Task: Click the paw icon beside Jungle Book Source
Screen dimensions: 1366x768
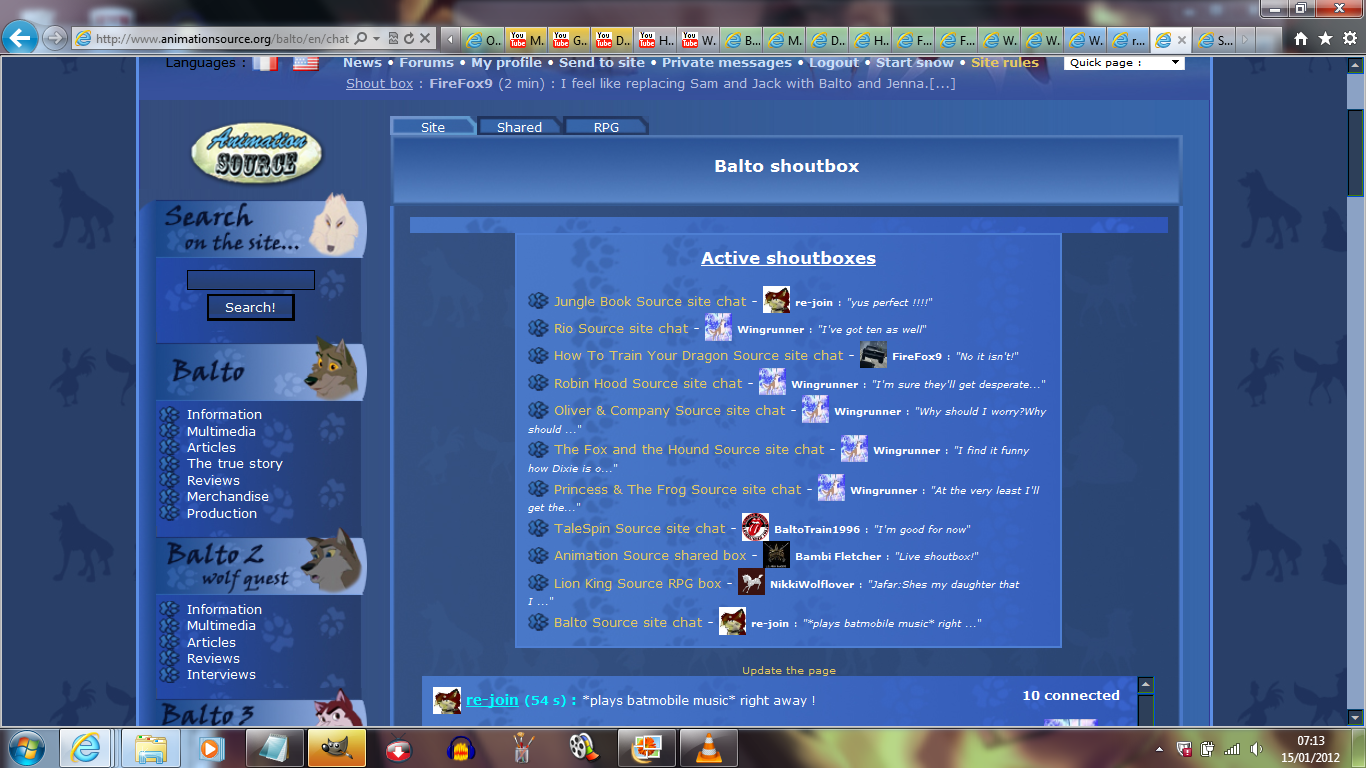Action: point(538,301)
